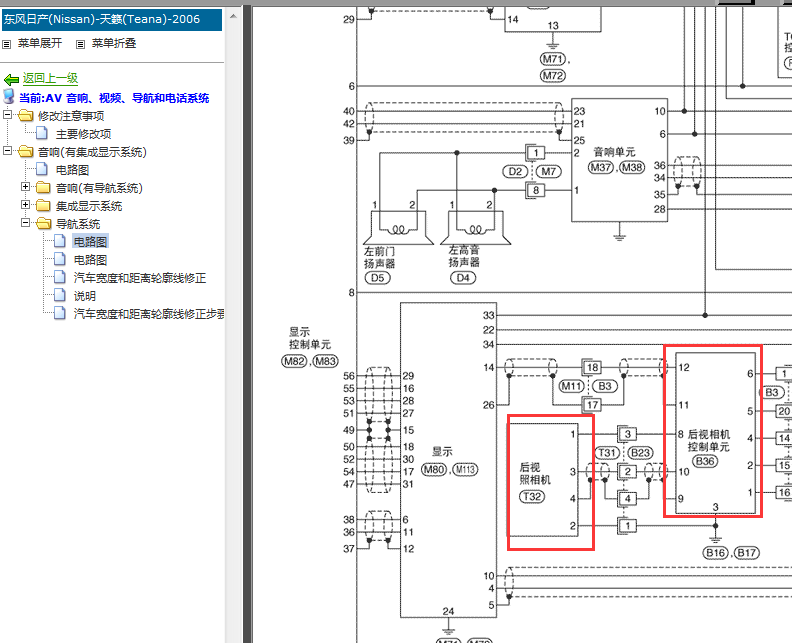Viewport: 792px width, 643px height.
Task: Click the B16 B17 ground connector label
Action: 731,553
